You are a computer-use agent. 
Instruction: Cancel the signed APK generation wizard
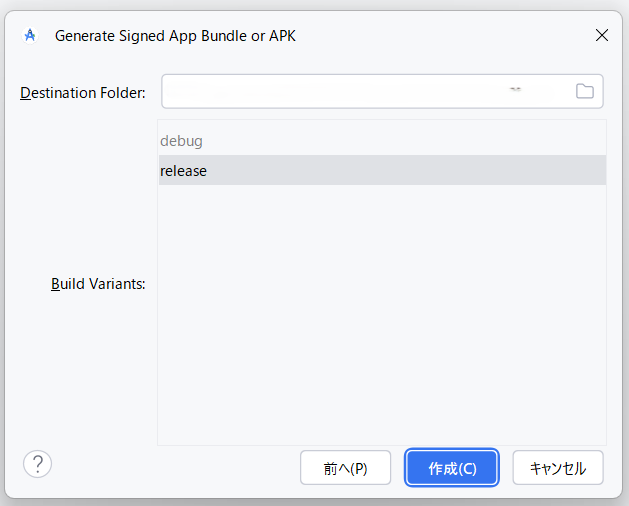click(557, 468)
